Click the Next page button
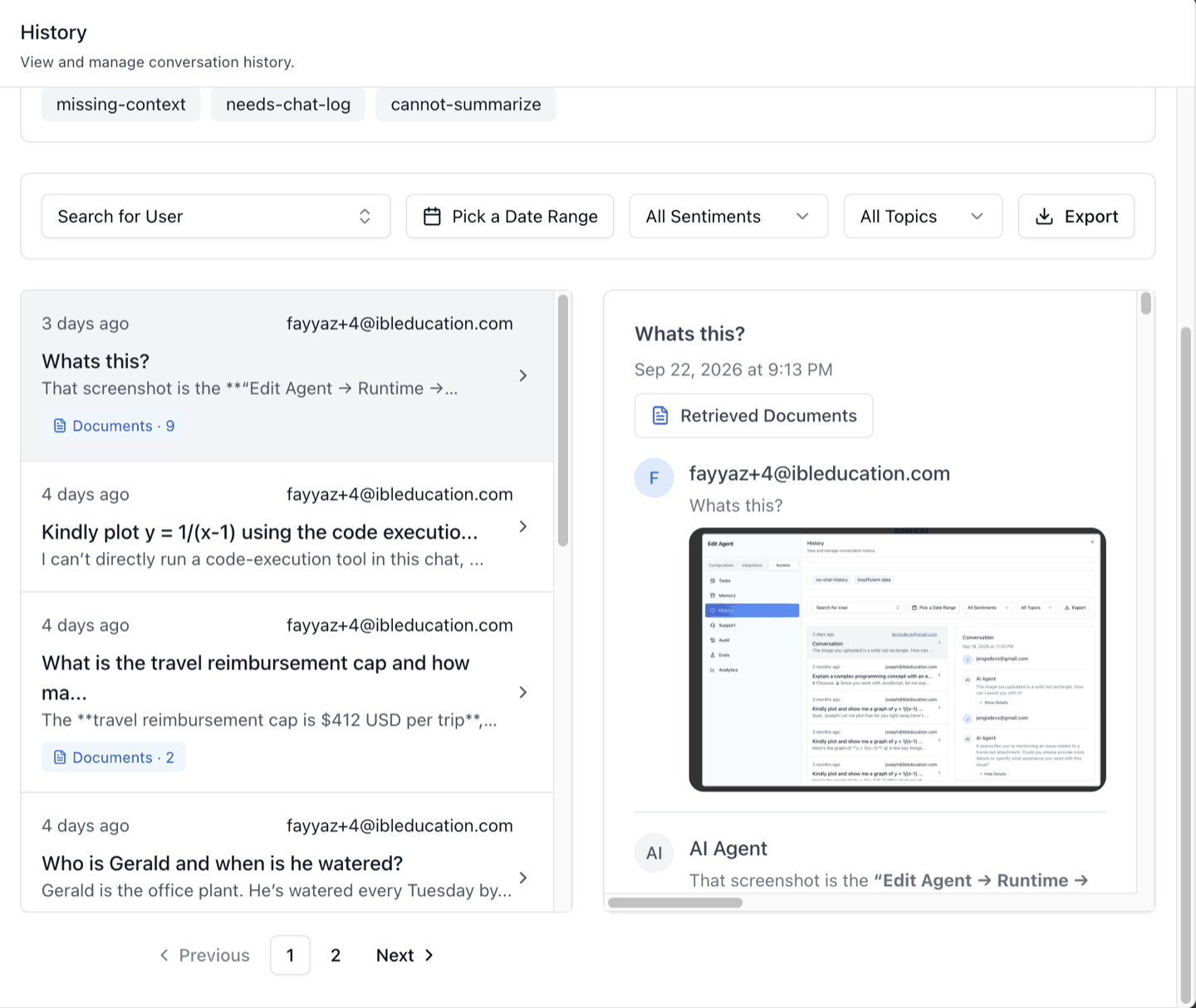Screen dimensions: 1196x1008 404,956
